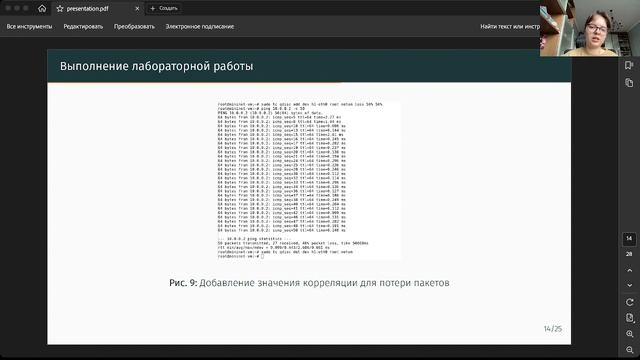Zoom in with the magnifier plus icon

629,334
